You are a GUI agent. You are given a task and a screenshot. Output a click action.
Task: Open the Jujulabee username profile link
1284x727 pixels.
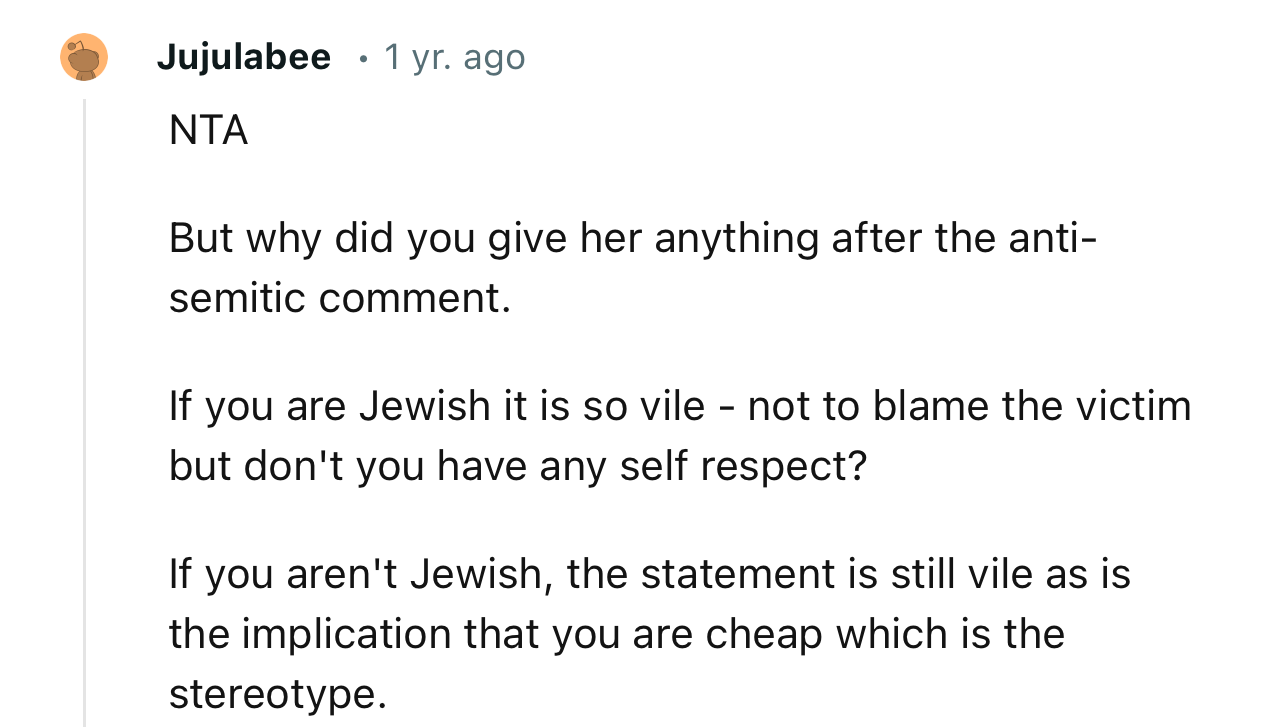[x=243, y=58]
